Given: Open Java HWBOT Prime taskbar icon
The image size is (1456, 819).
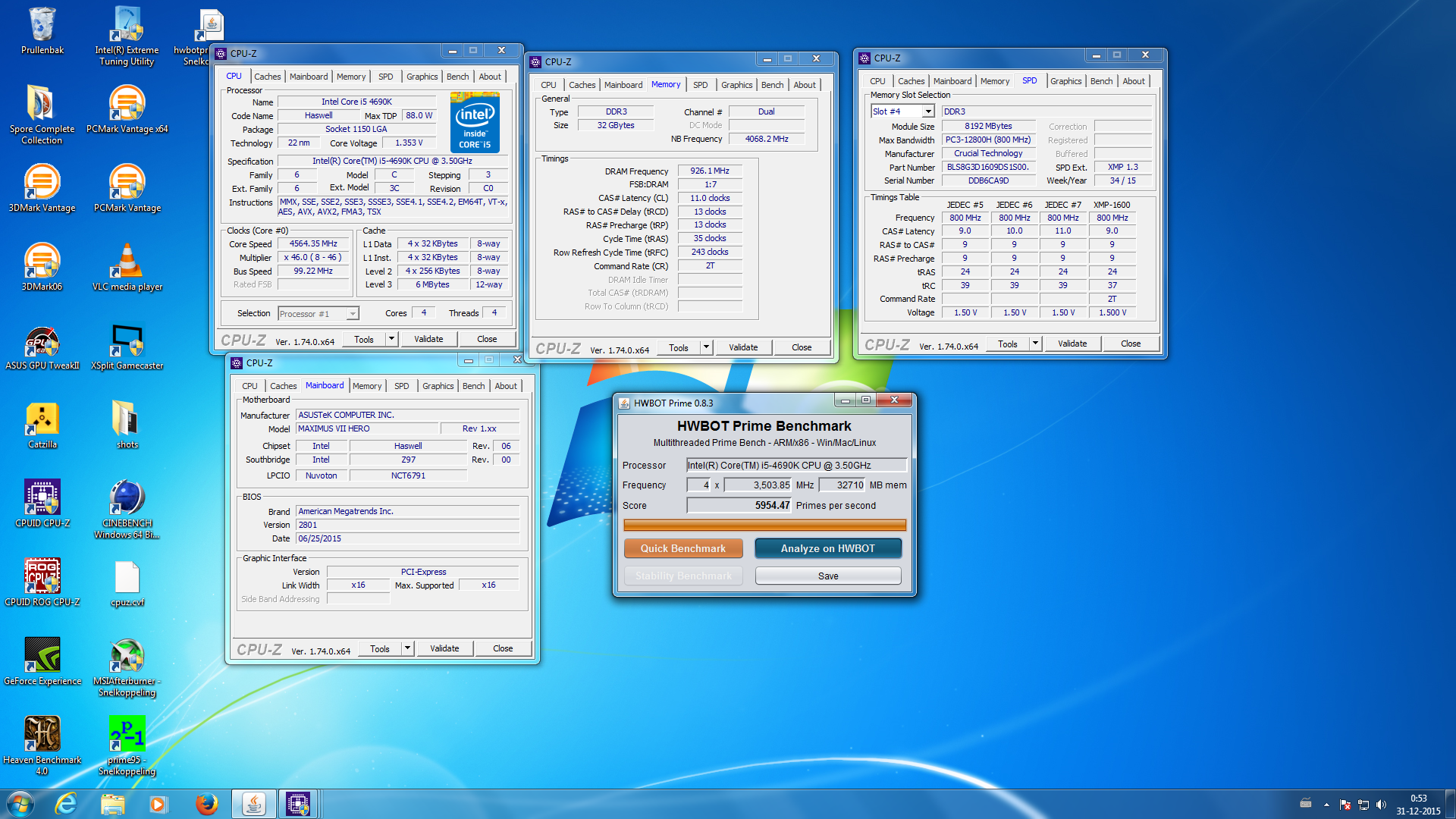Looking at the screenshot, I should coord(253,804).
